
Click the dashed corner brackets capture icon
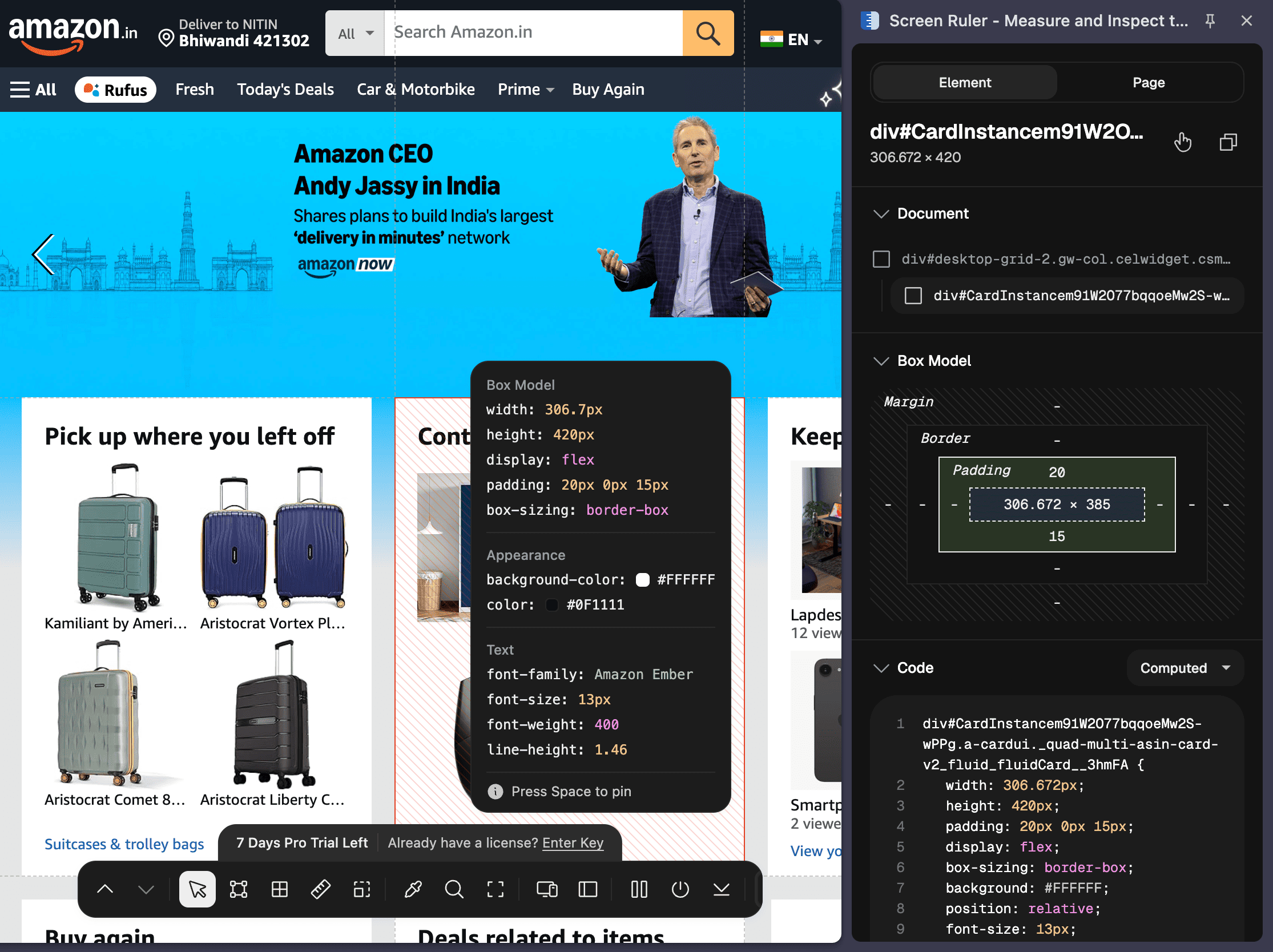(495, 889)
